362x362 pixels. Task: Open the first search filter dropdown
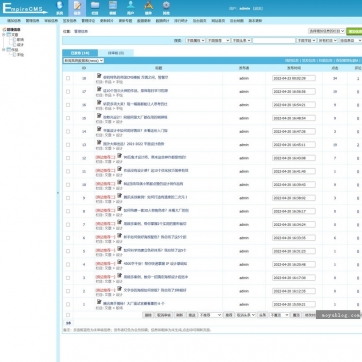click(x=195, y=40)
